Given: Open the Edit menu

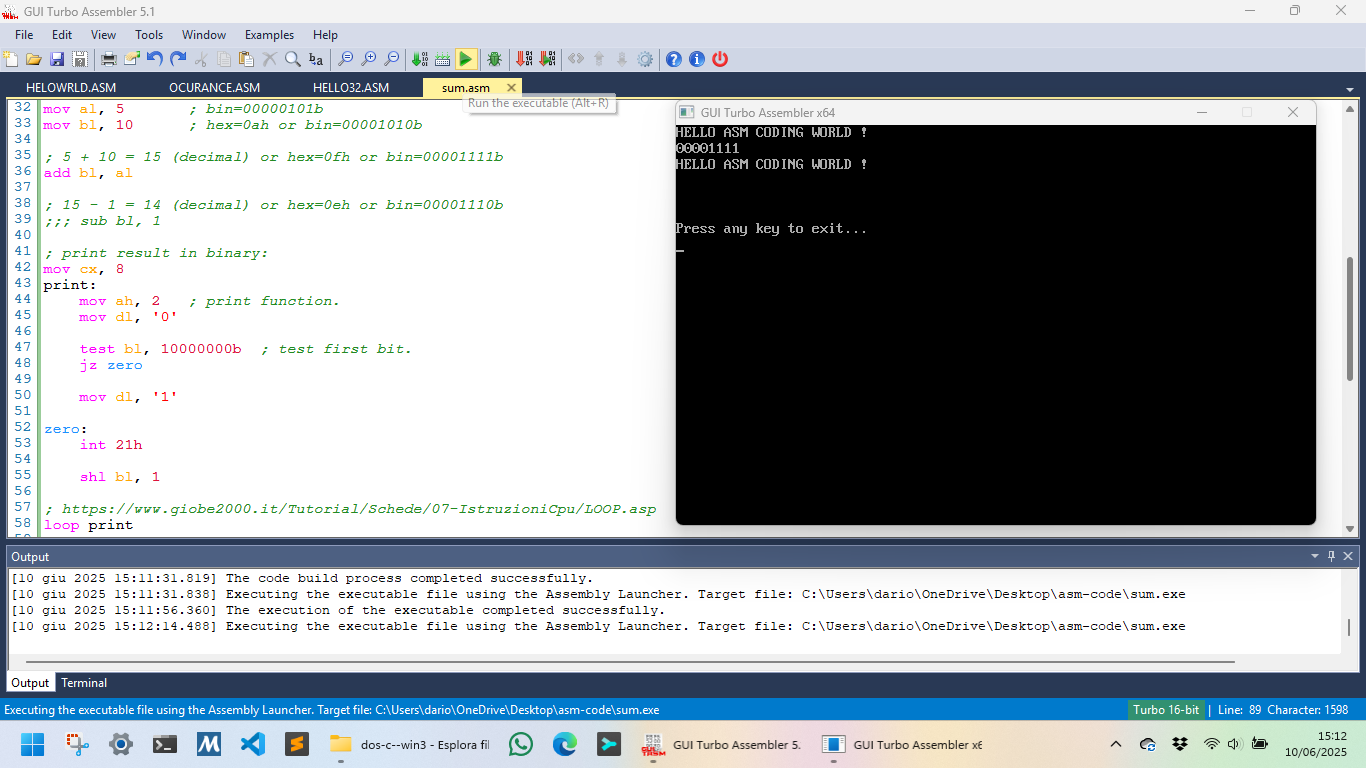Looking at the screenshot, I should pyautogui.click(x=62, y=34).
